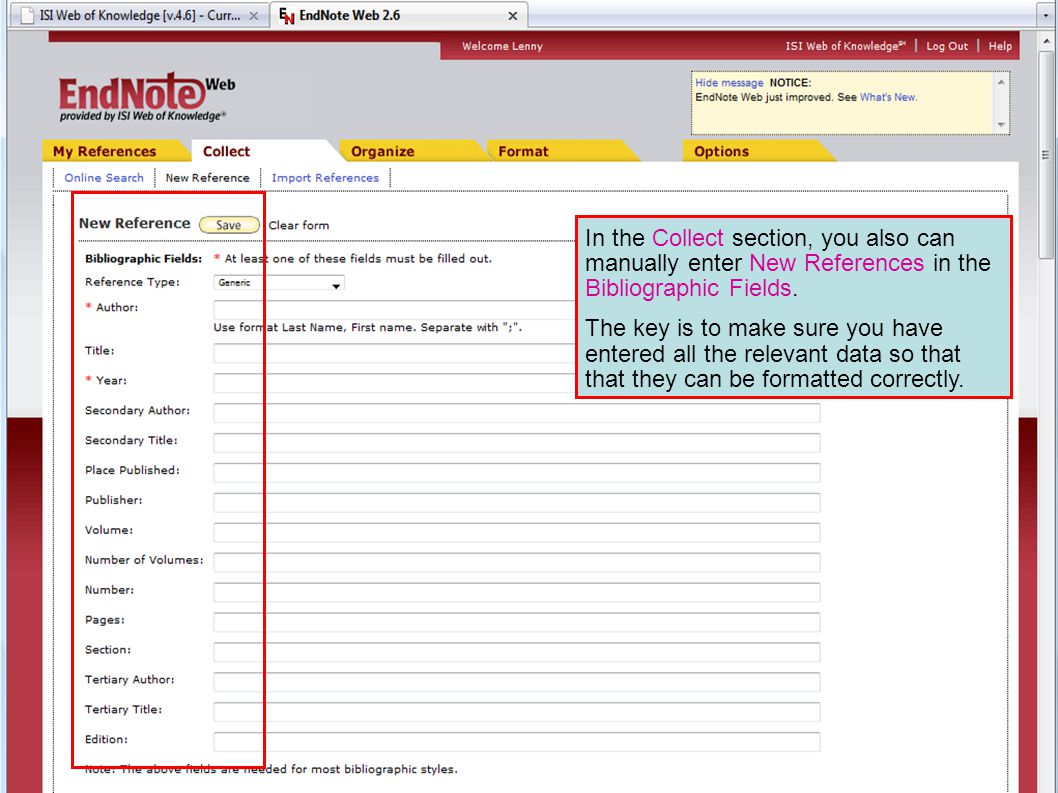The height and width of the screenshot is (793, 1058).
Task: Go to Online Search sub-tab
Action: [x=104, y=177]
